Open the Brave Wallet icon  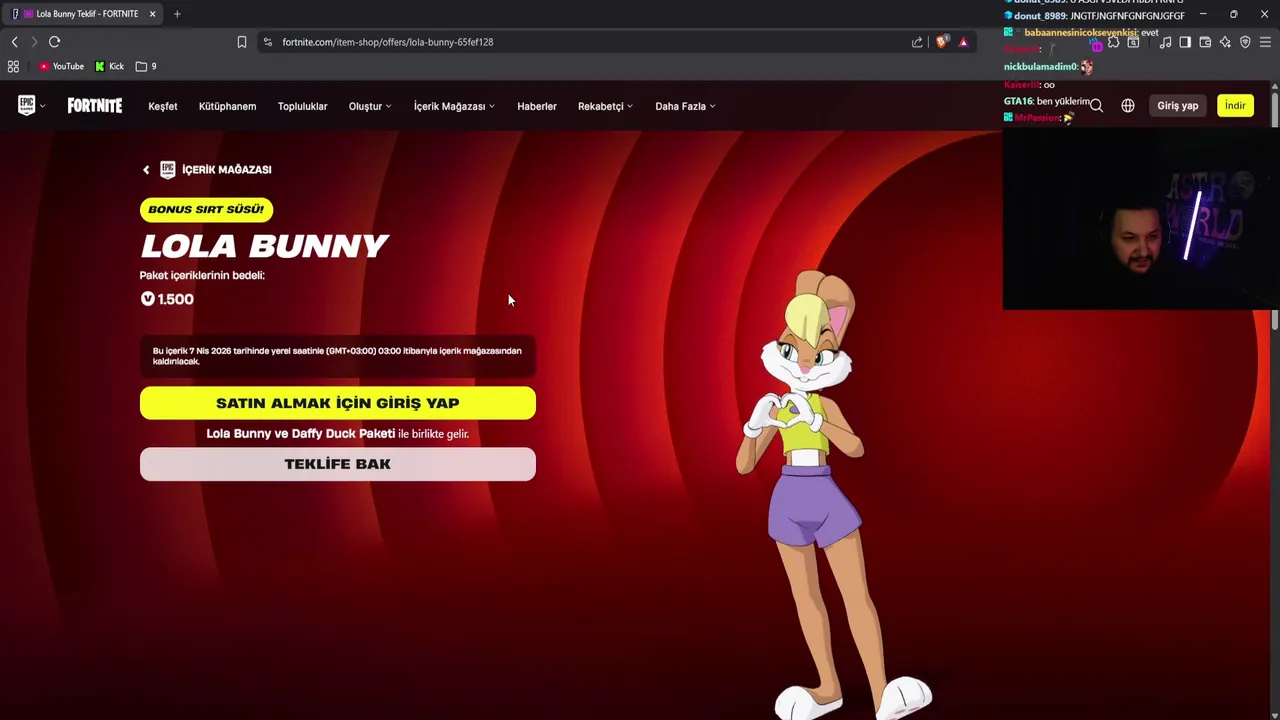point(1205,42)
